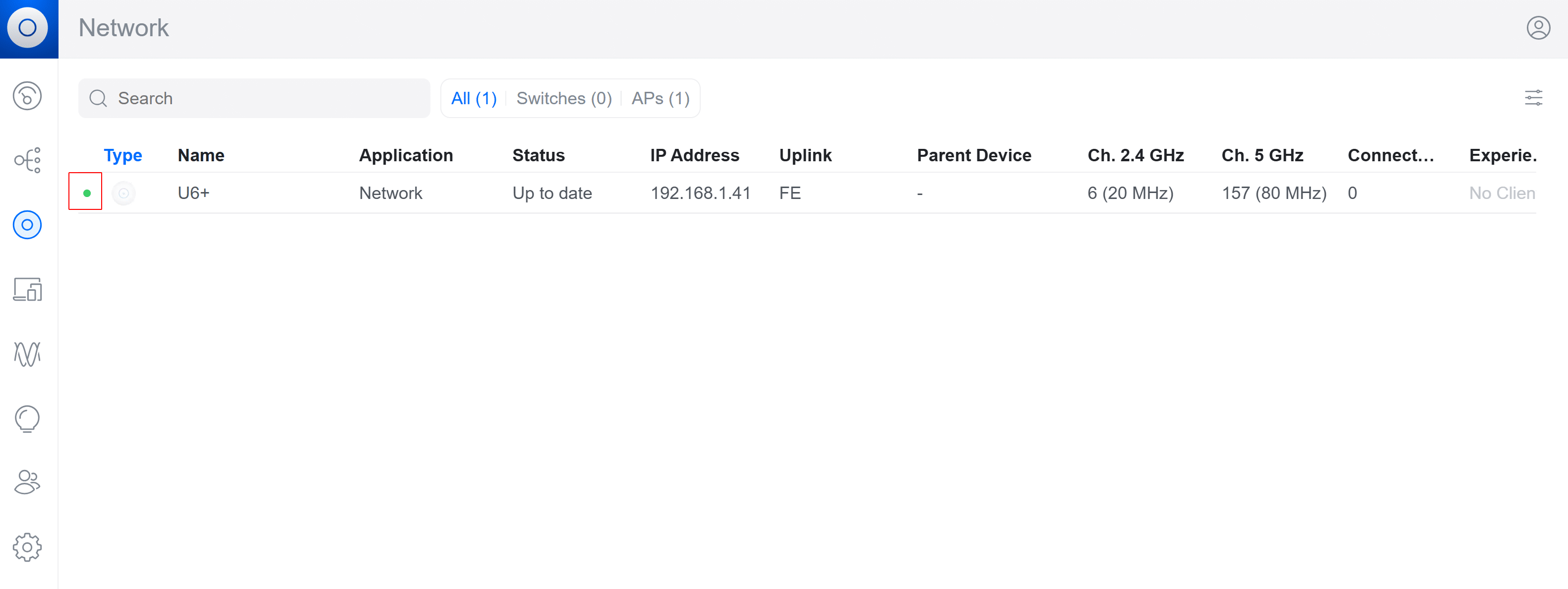Screen dimensions: 1568x589
Task: Click the display/screens icon
Action: pos(28,289)
